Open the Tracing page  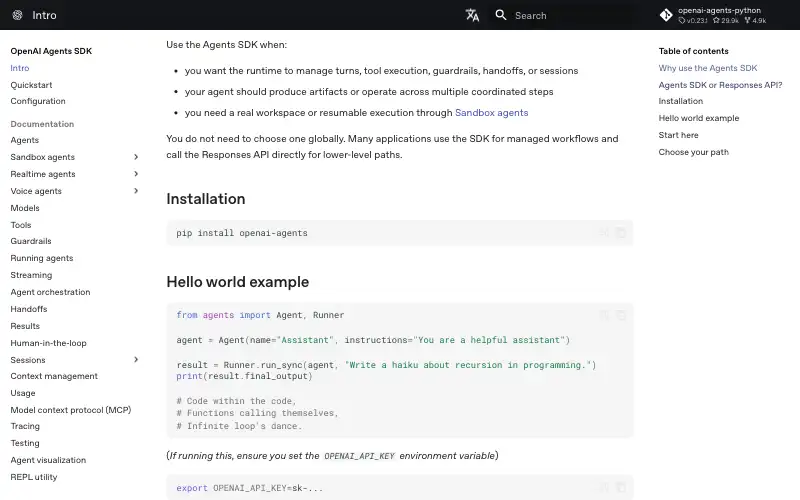[x=25, y=426]
